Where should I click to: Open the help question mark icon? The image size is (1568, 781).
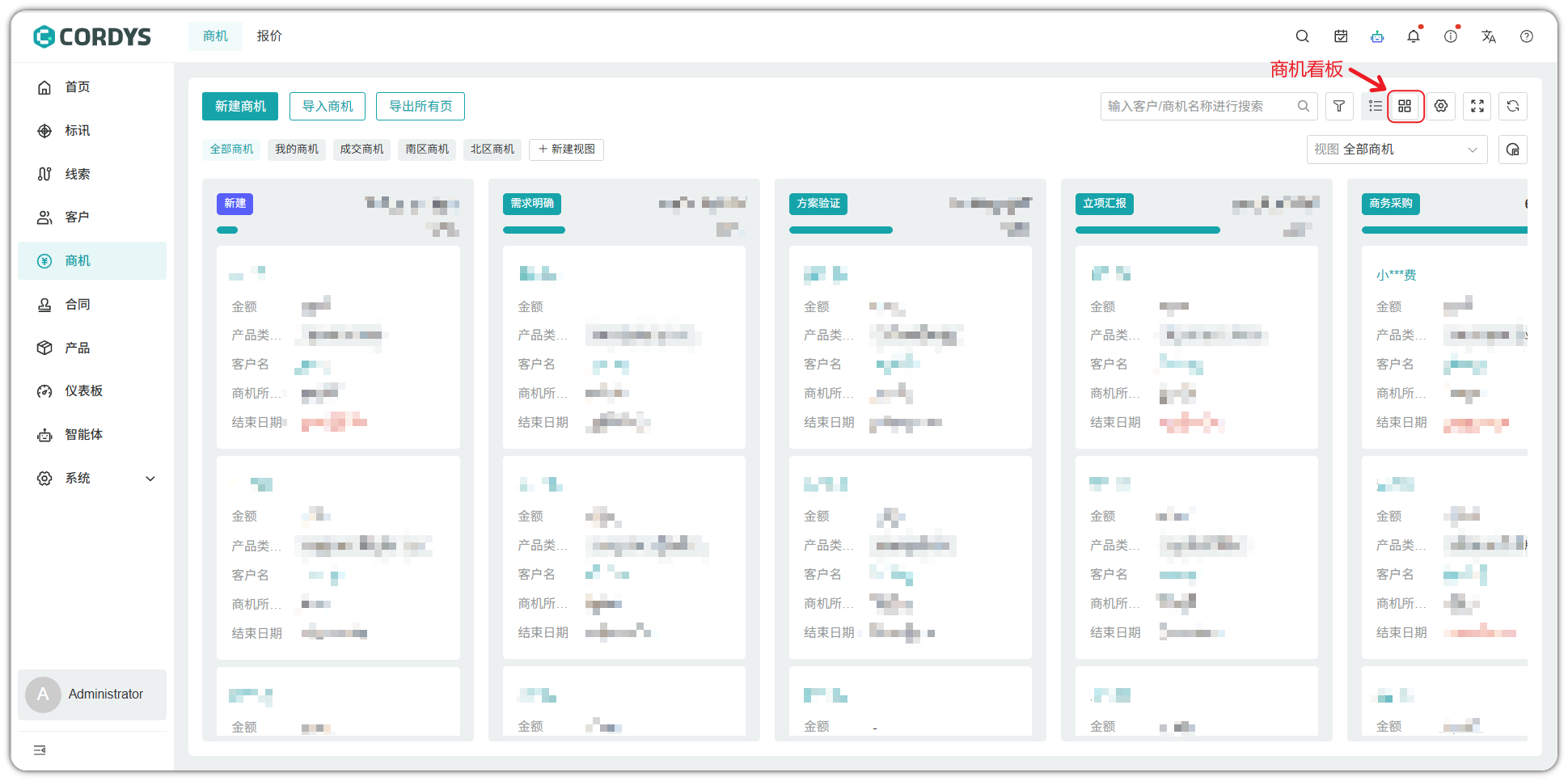1527,36
